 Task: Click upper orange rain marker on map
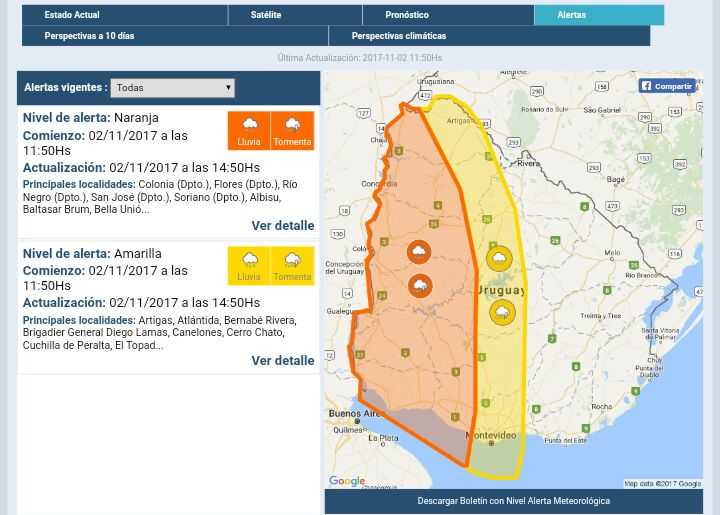click(419, 252)
